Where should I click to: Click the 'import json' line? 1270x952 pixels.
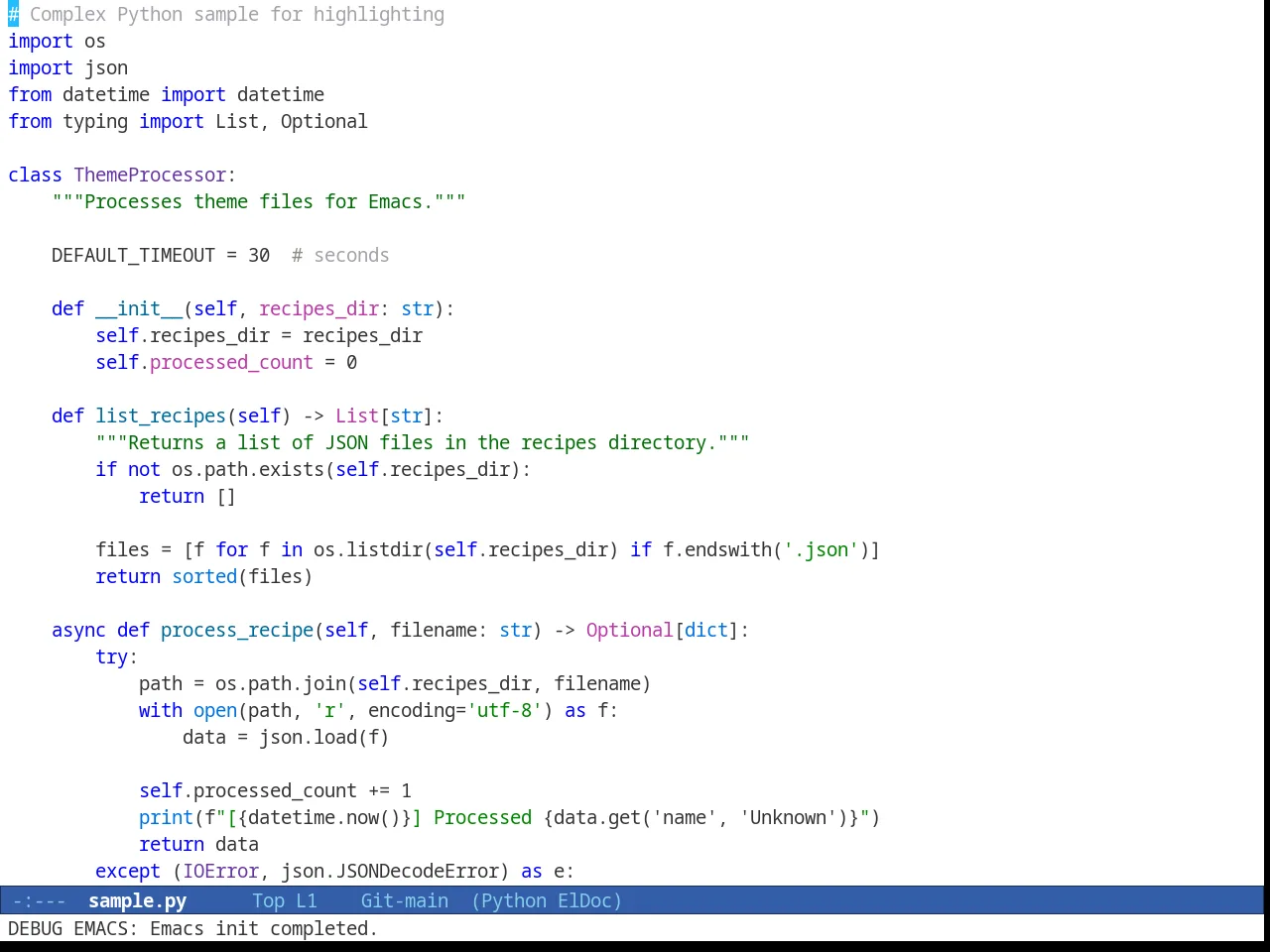pos(67,68)
